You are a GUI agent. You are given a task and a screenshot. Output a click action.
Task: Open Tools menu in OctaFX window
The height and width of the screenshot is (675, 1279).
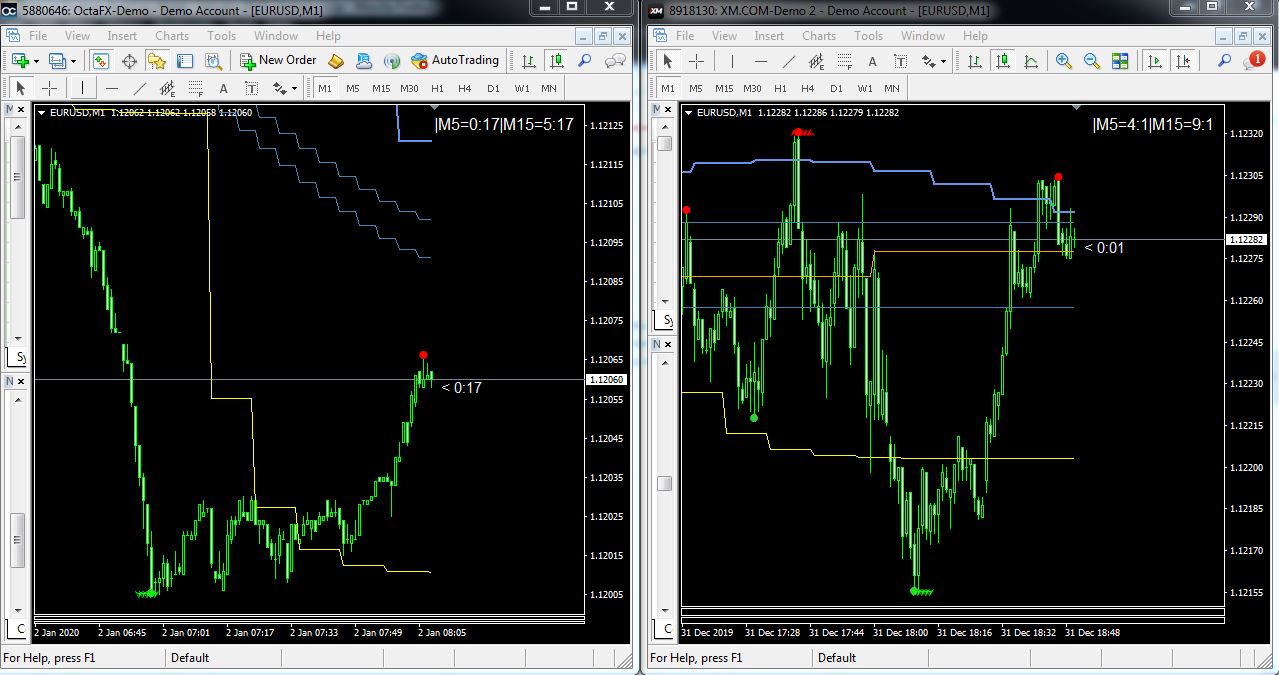[221, 35]
